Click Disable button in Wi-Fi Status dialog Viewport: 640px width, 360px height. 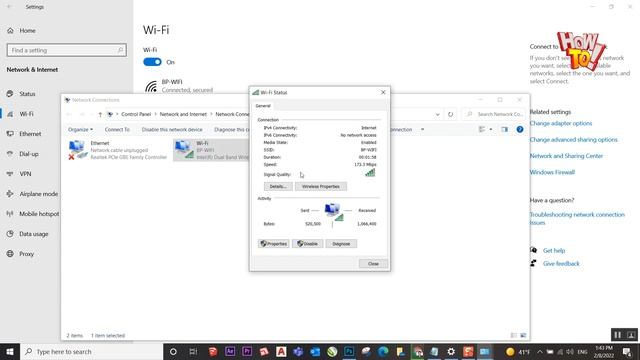click(307, 244)
